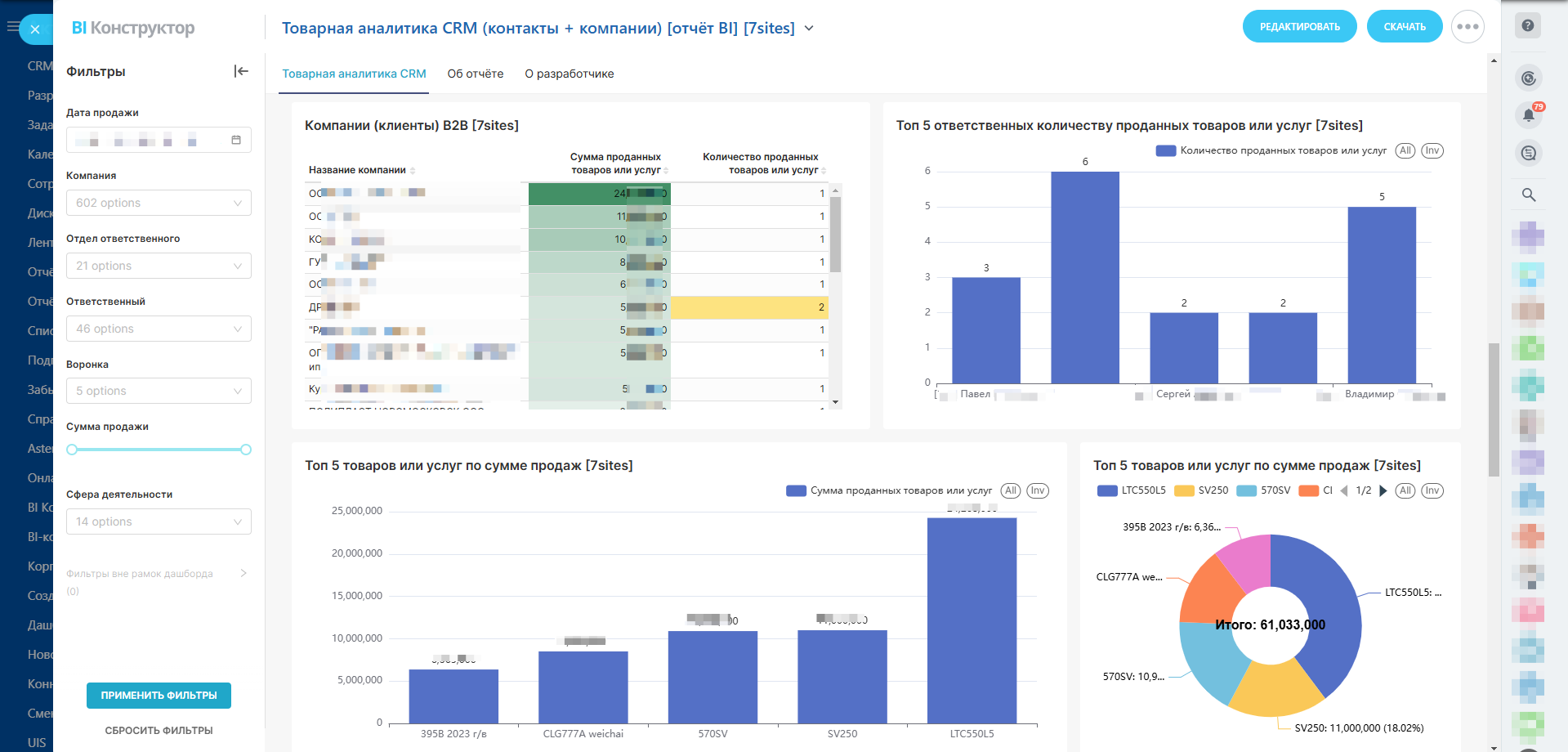Close the slider with the X button
The image size is (1568, 752).
[35, 29]
